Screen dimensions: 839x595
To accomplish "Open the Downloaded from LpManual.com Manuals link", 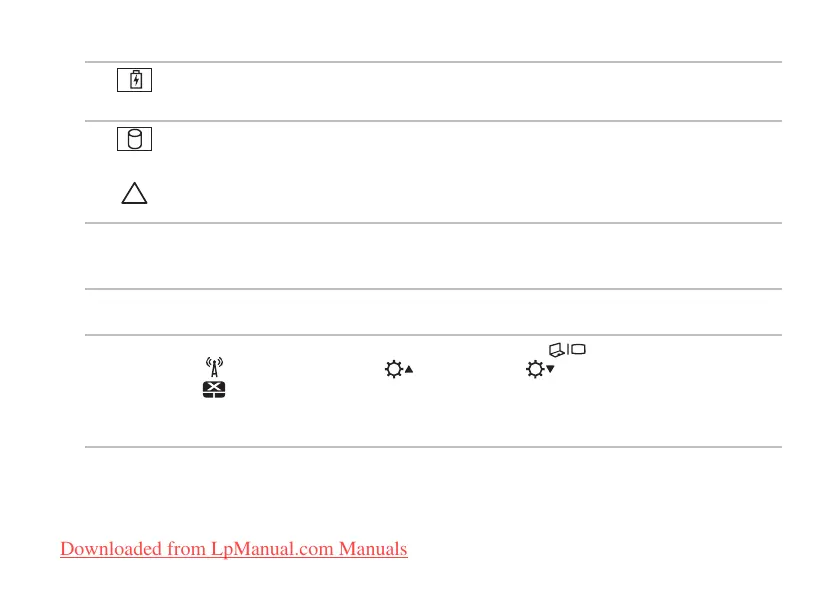I will [234, 549].
